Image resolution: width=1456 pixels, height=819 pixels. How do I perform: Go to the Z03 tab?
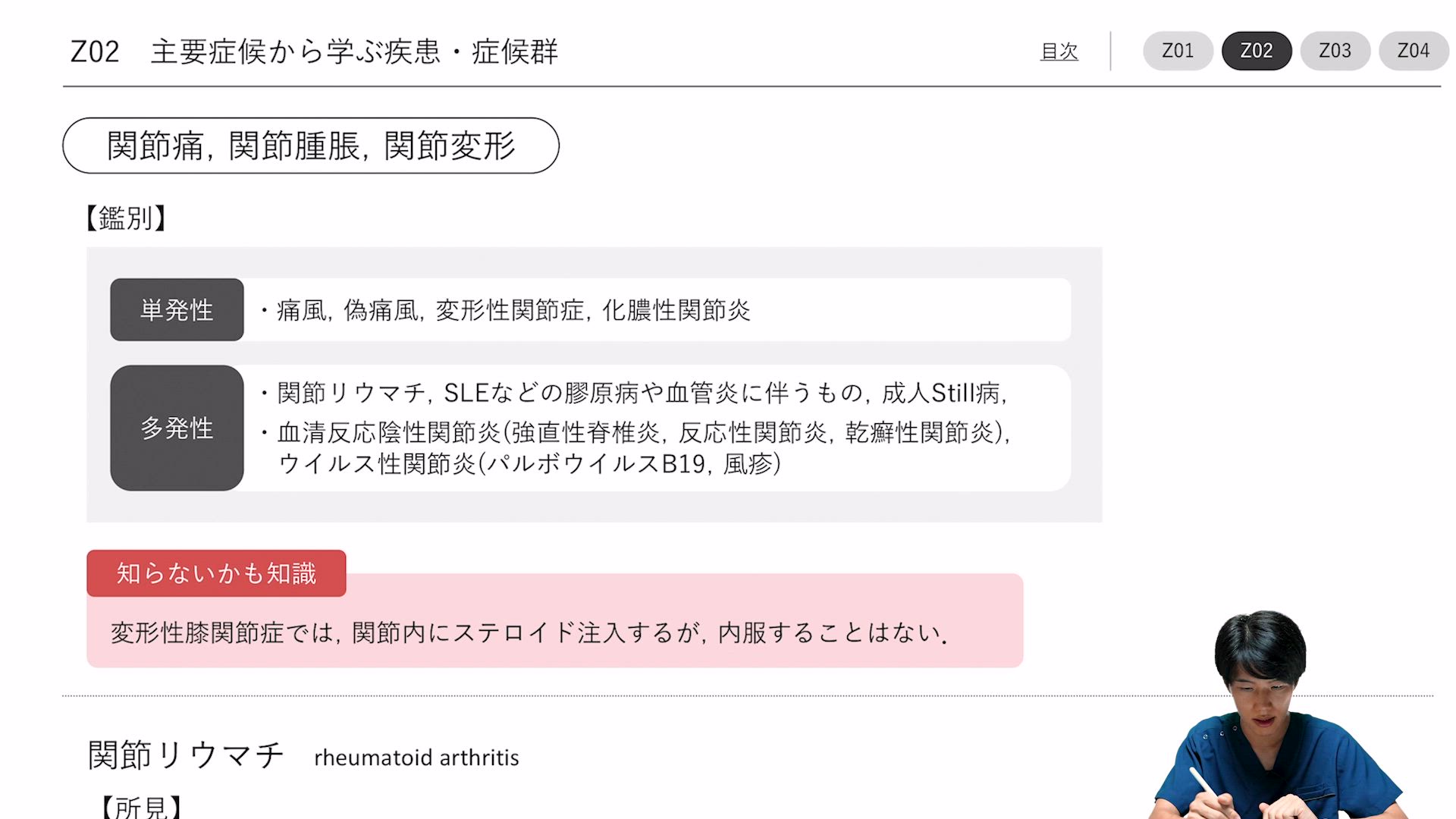(1335, 51)
